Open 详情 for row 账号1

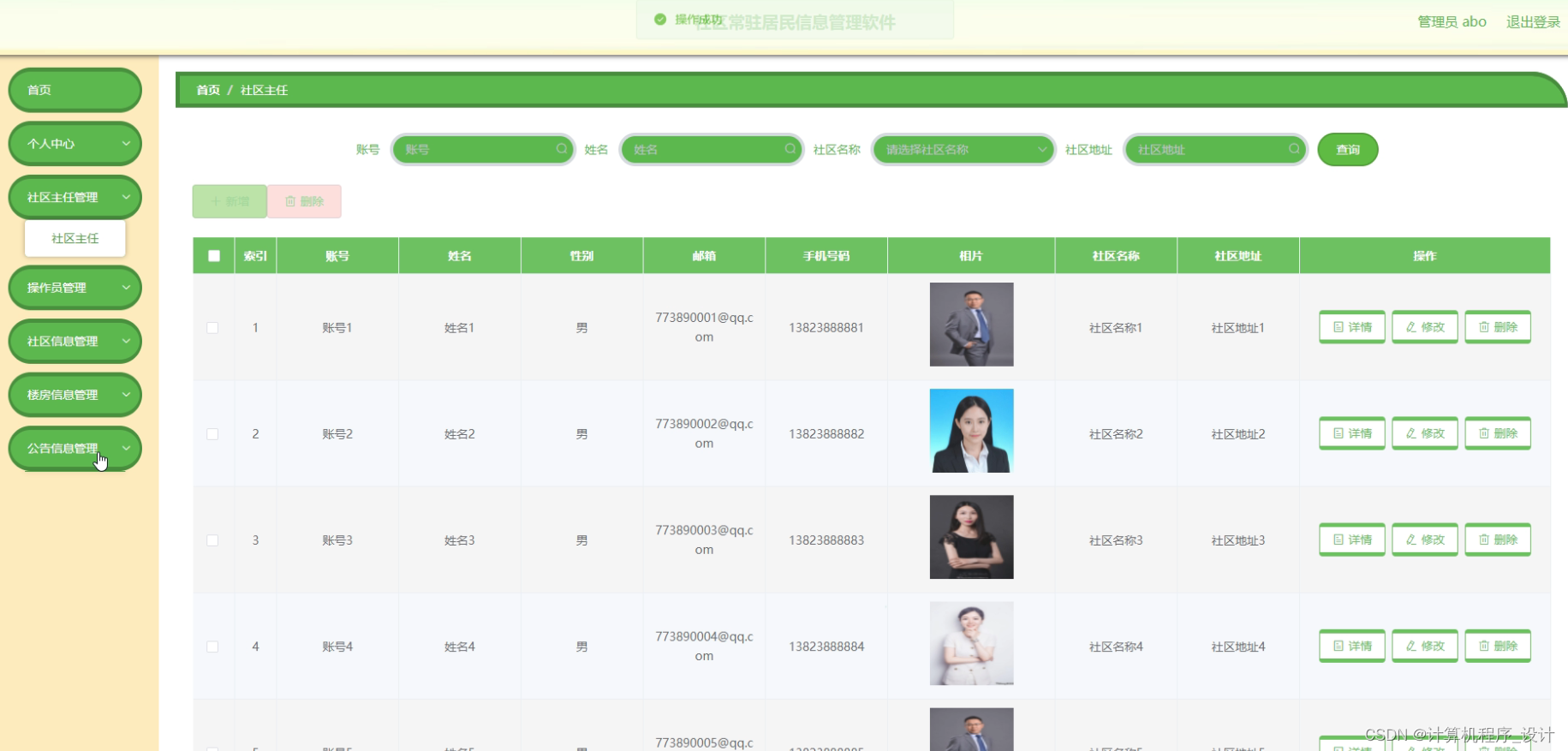pos(1352,327)
